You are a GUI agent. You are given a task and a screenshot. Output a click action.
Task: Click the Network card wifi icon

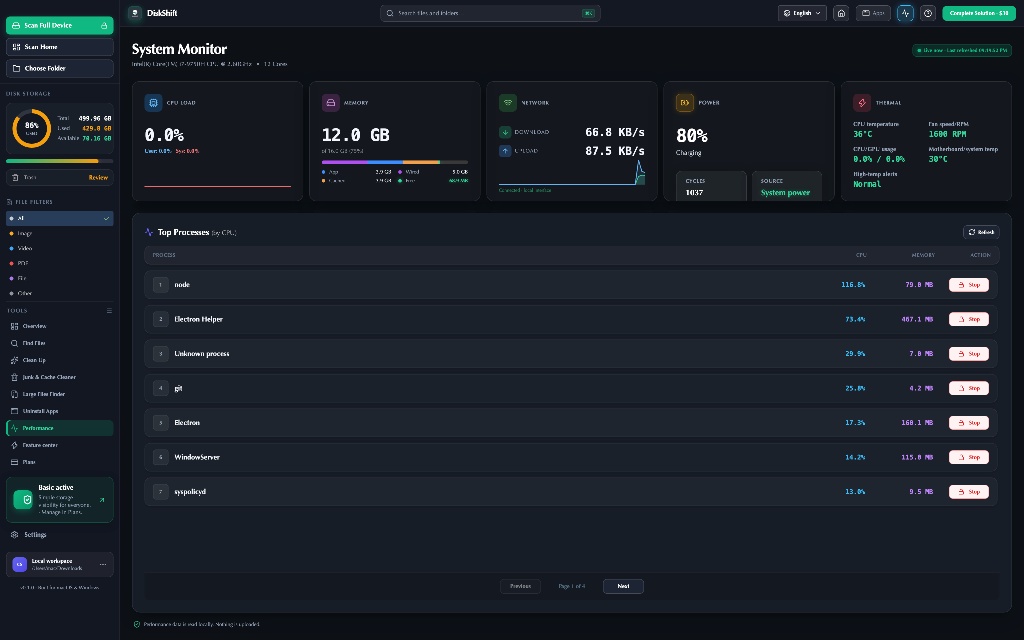(x=507, y=103)
